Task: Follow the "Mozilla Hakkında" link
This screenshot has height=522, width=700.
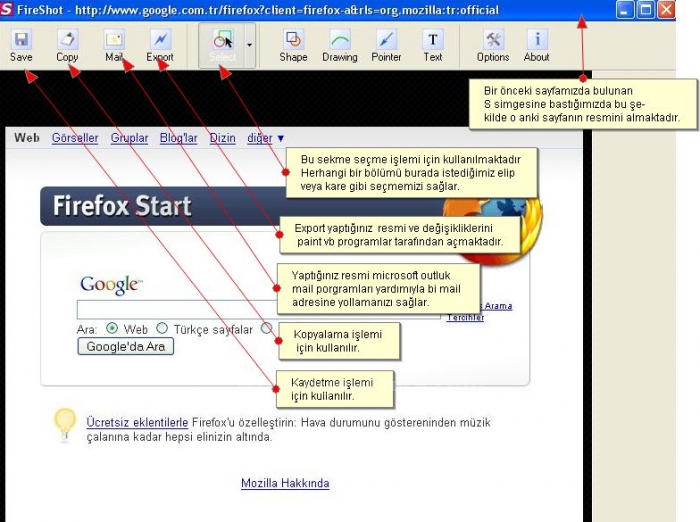Action: click(x=285, y=483)
